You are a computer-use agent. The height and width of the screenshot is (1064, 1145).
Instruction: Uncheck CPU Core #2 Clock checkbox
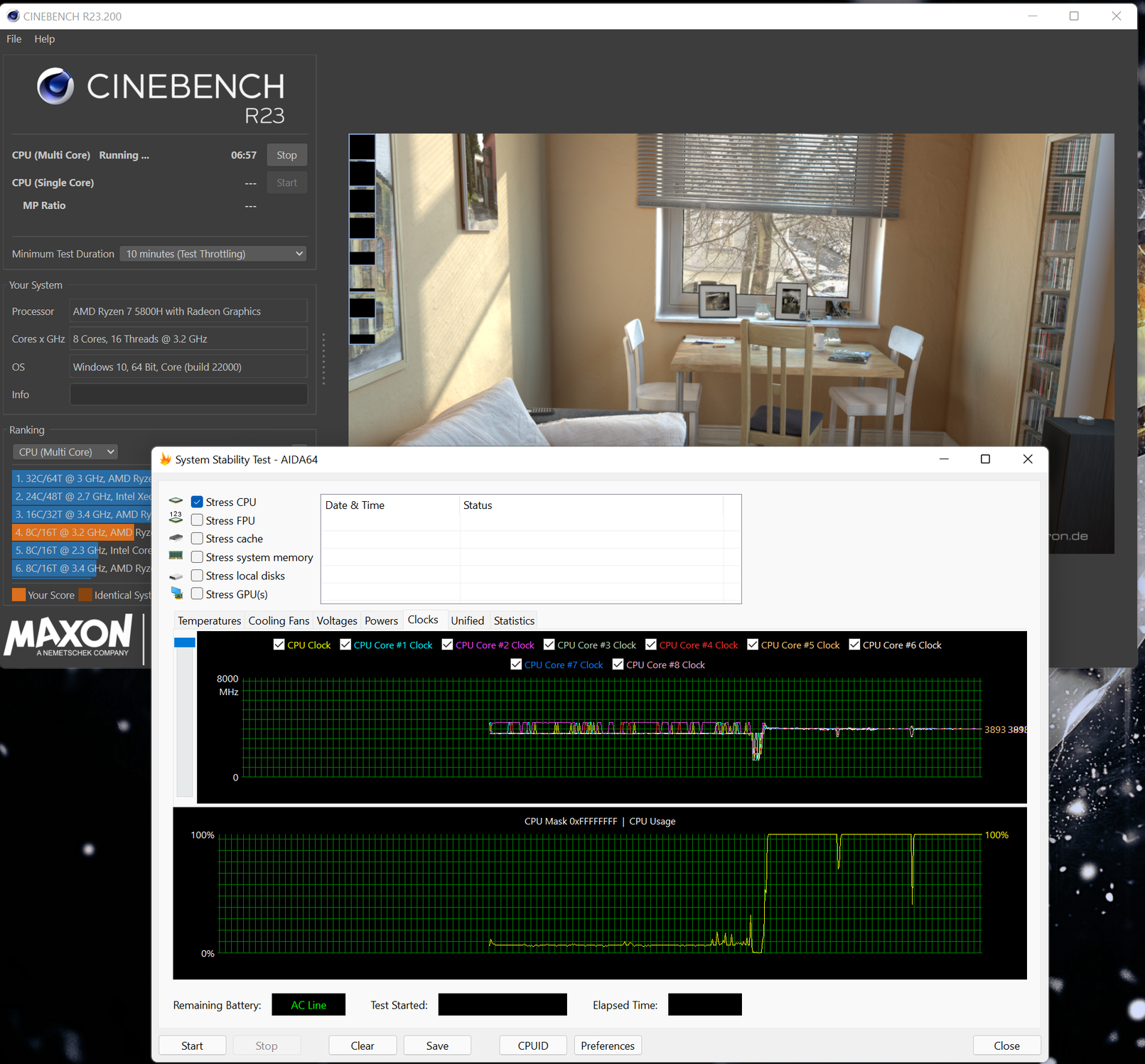[447, 645]
